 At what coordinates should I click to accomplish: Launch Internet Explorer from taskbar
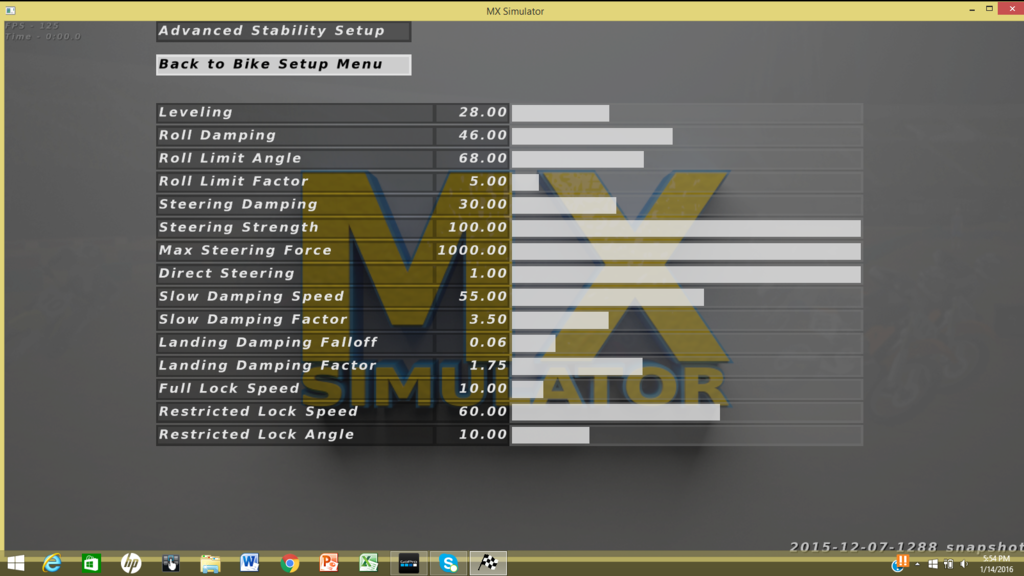pyautogui.click(x=52, y=563)
